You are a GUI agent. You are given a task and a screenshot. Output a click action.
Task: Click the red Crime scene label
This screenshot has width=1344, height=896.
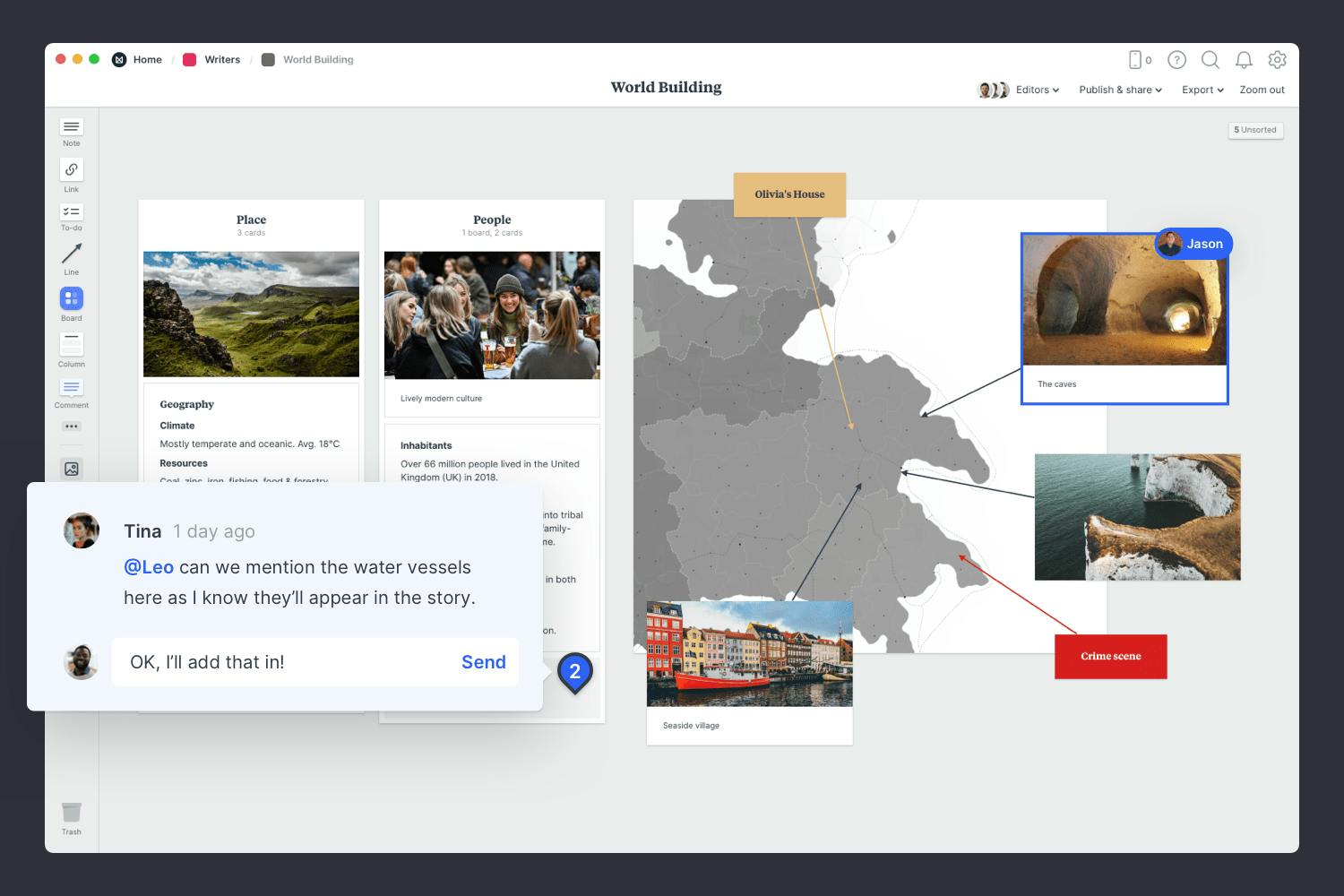pos(1110,657)
